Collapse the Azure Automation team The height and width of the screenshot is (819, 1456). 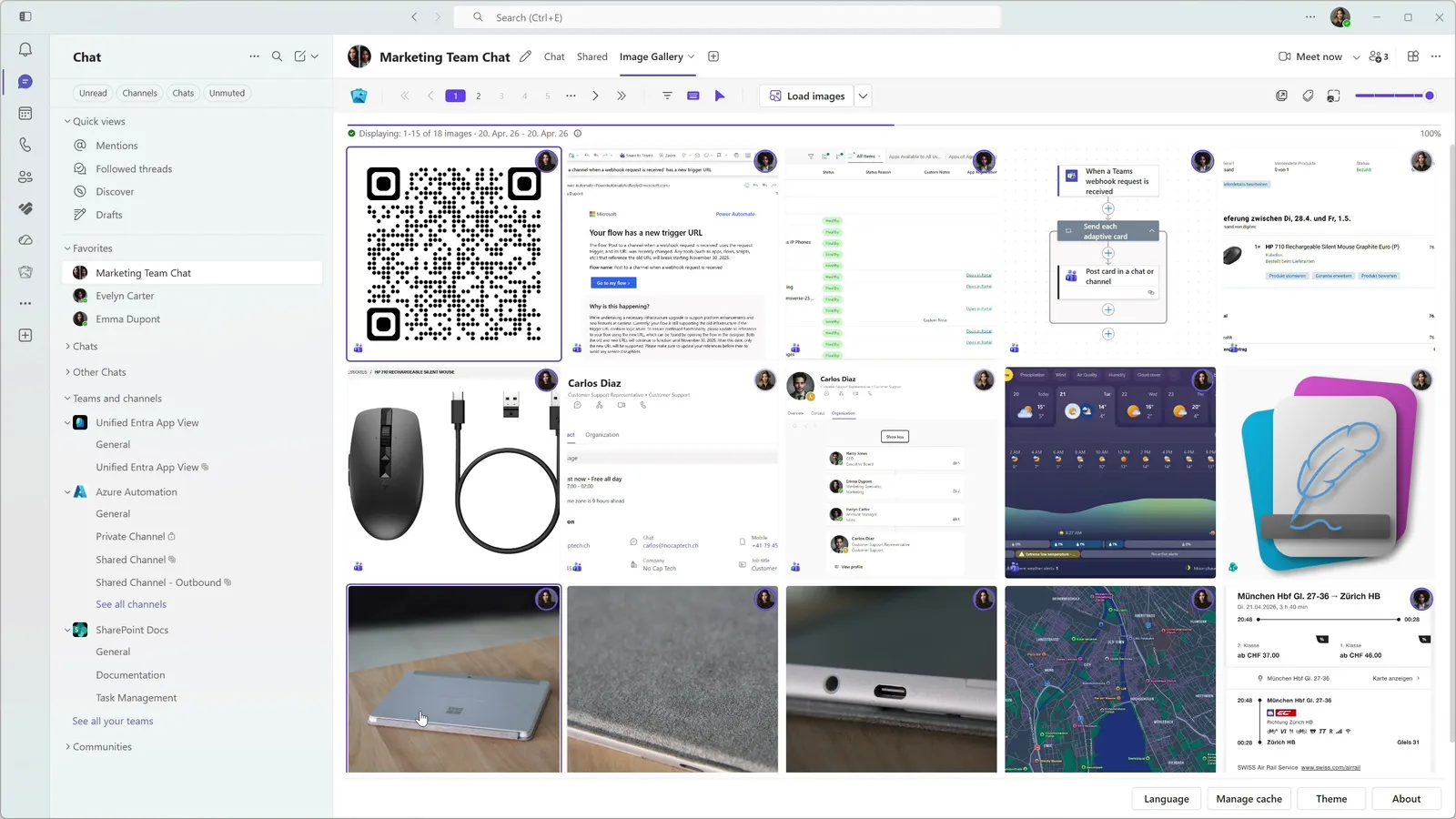(67, 492)
